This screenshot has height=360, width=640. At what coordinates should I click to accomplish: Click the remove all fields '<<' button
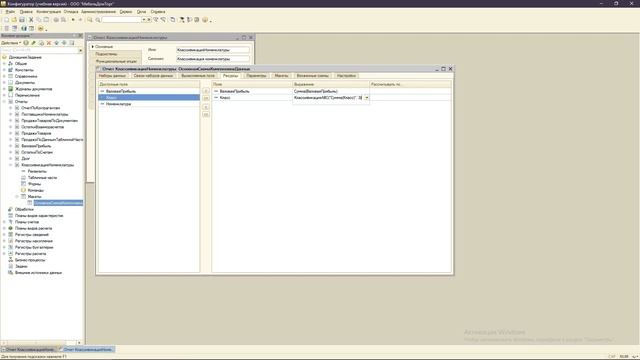tap(206, 115)
